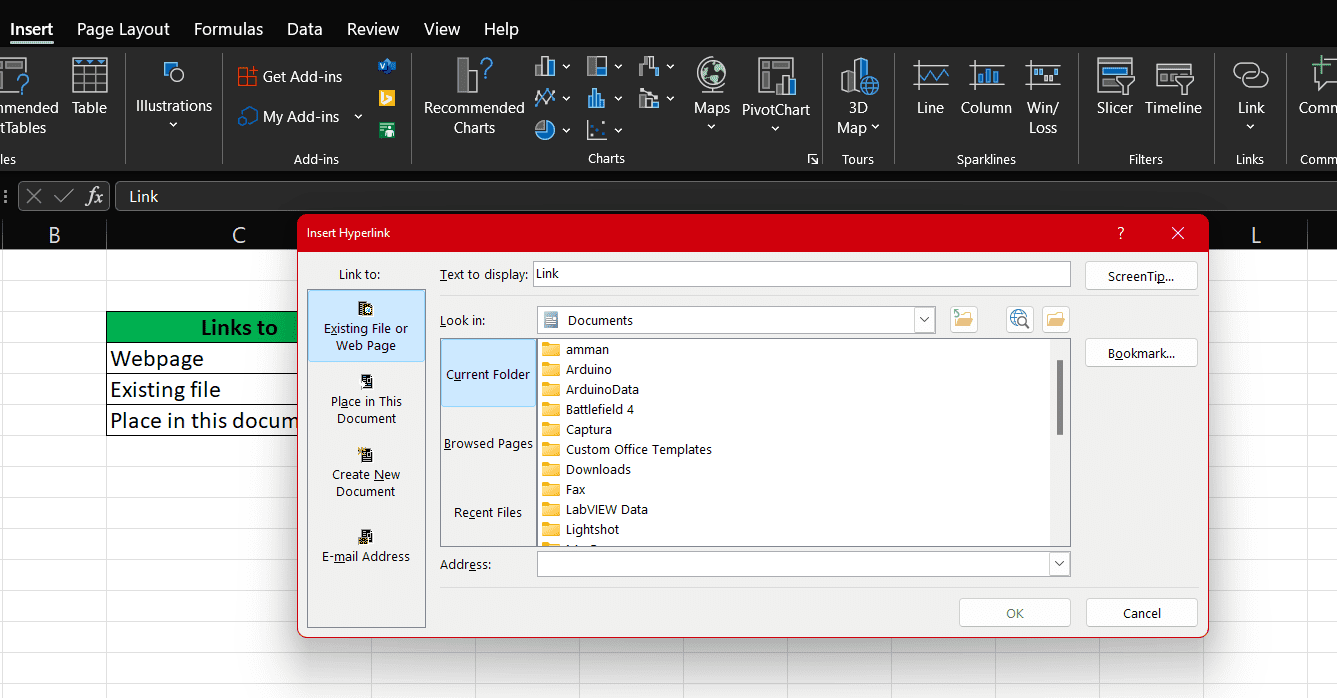
Task: Browse for file in hyperlink dialog
Action: (x=1055, y=319)
